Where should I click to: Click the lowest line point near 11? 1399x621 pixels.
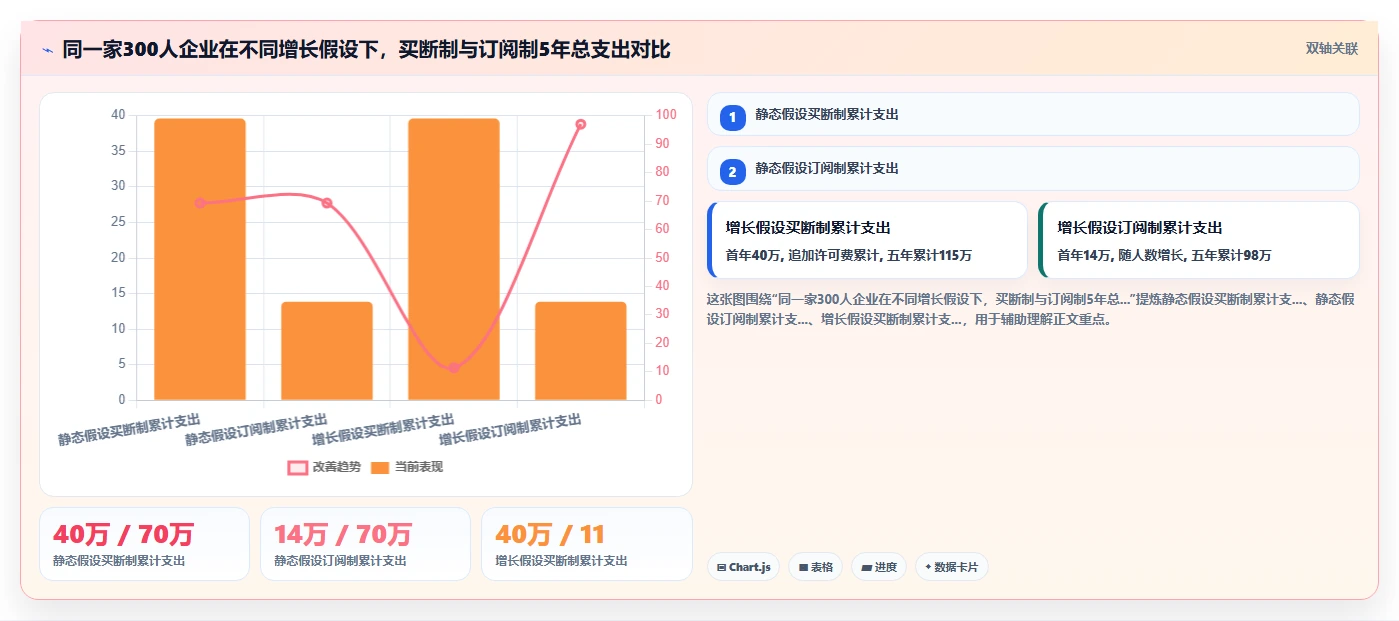coord(454,368)
